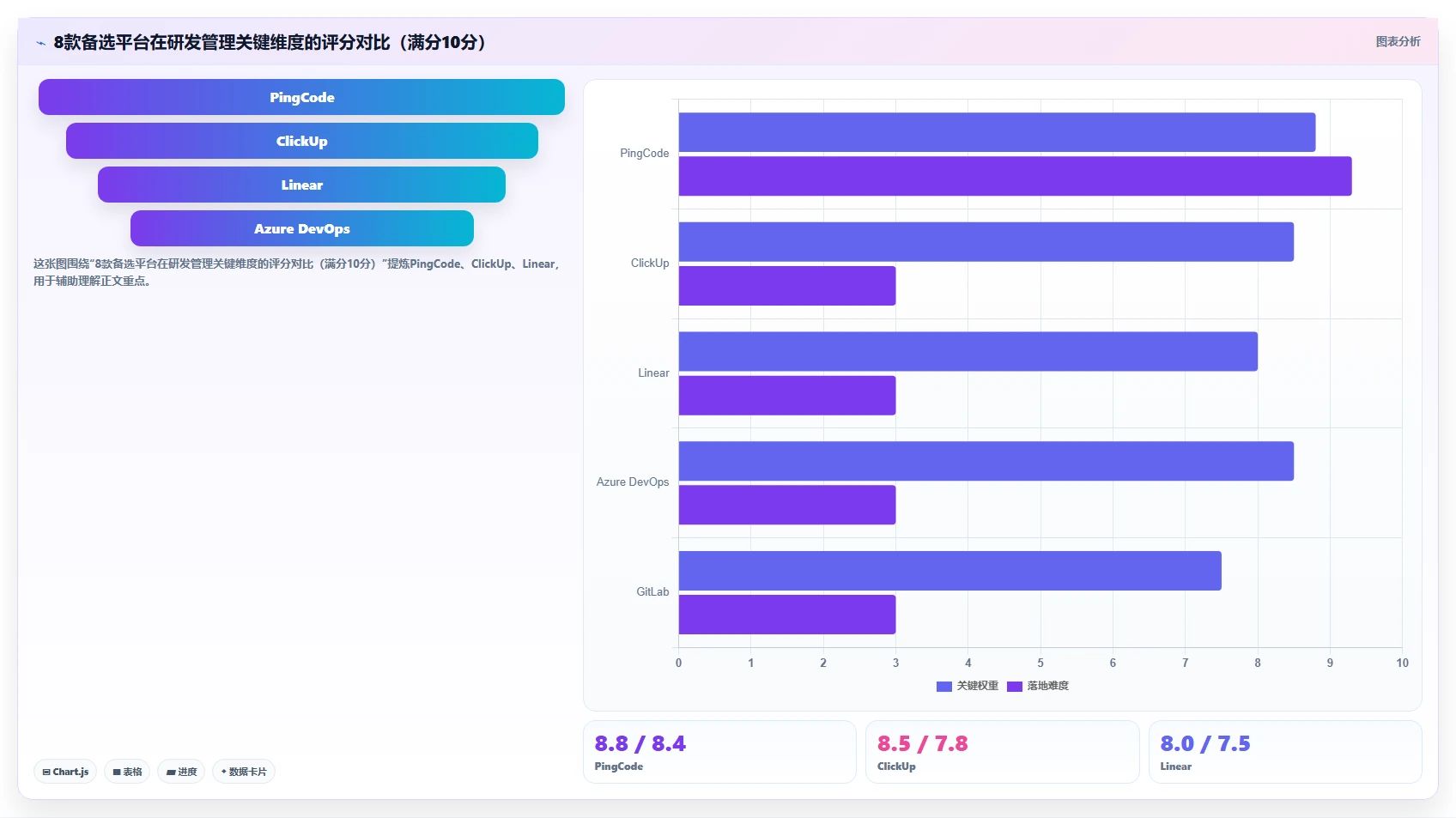Click Linear's 关键权重 bar in the chart
Screen dimensions: 1456x818
(x=968, y=352)
